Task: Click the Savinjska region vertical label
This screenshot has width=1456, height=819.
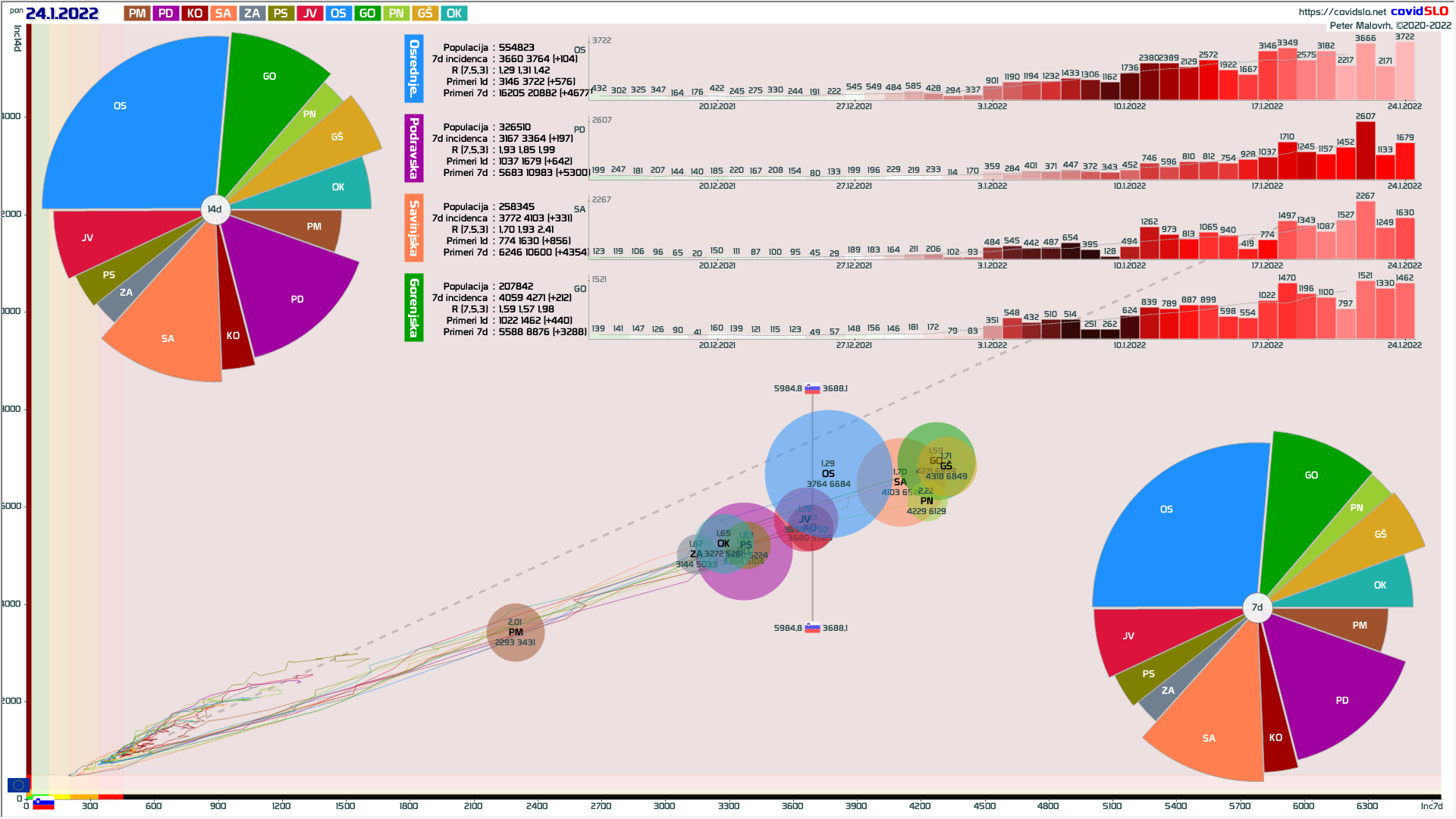Action: tap(414, 228)
